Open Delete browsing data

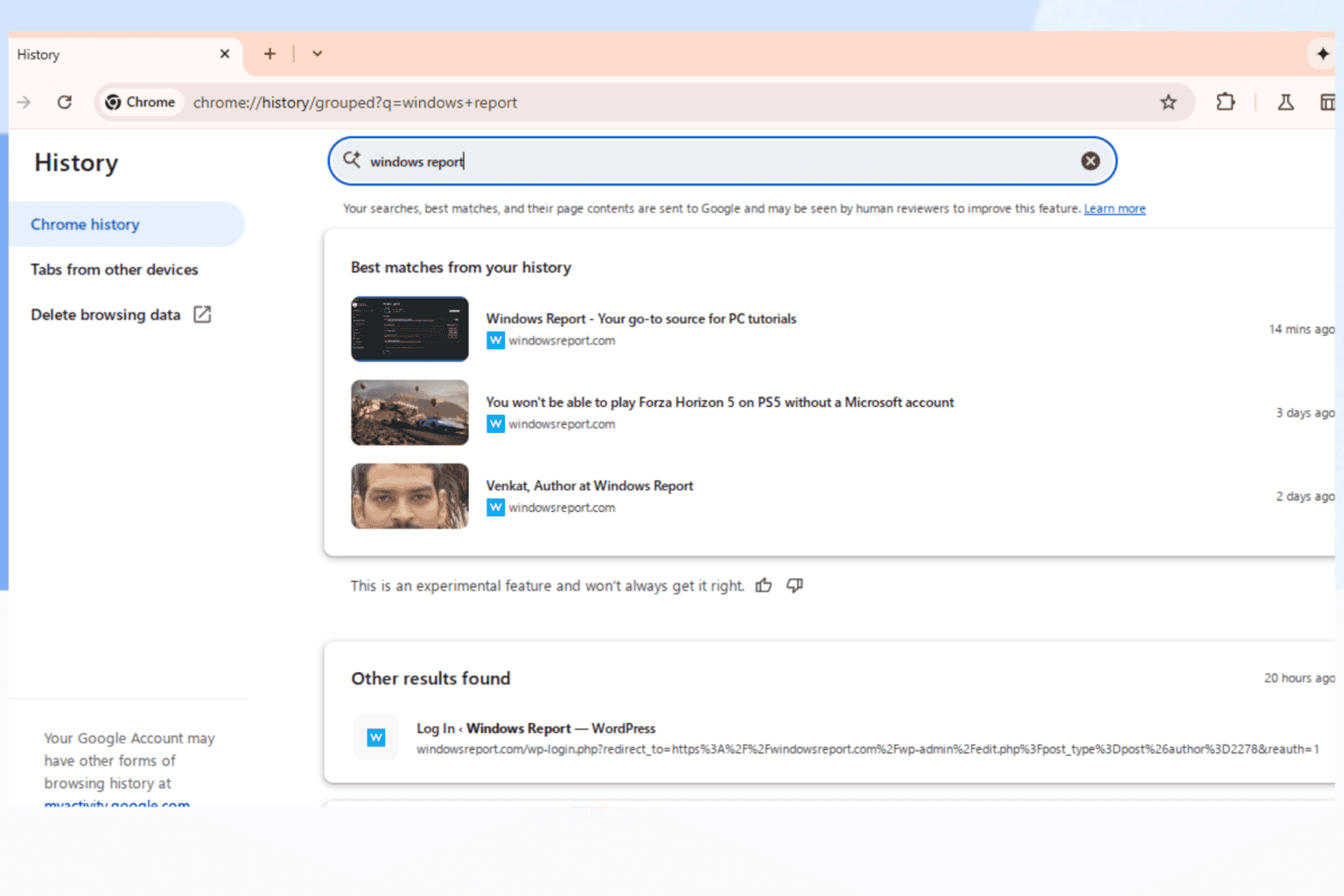[106, 314]
